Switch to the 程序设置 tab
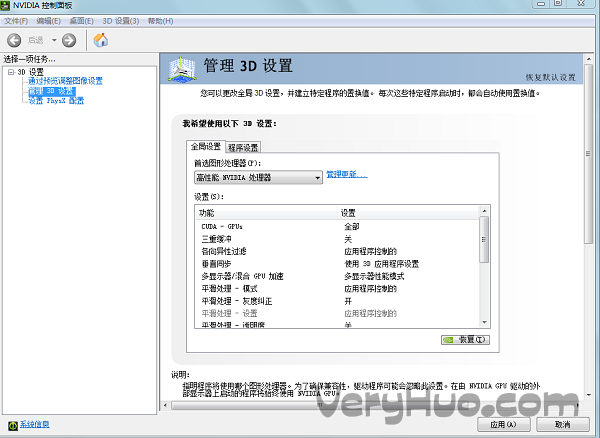600x438 pixels. (243, 147)
